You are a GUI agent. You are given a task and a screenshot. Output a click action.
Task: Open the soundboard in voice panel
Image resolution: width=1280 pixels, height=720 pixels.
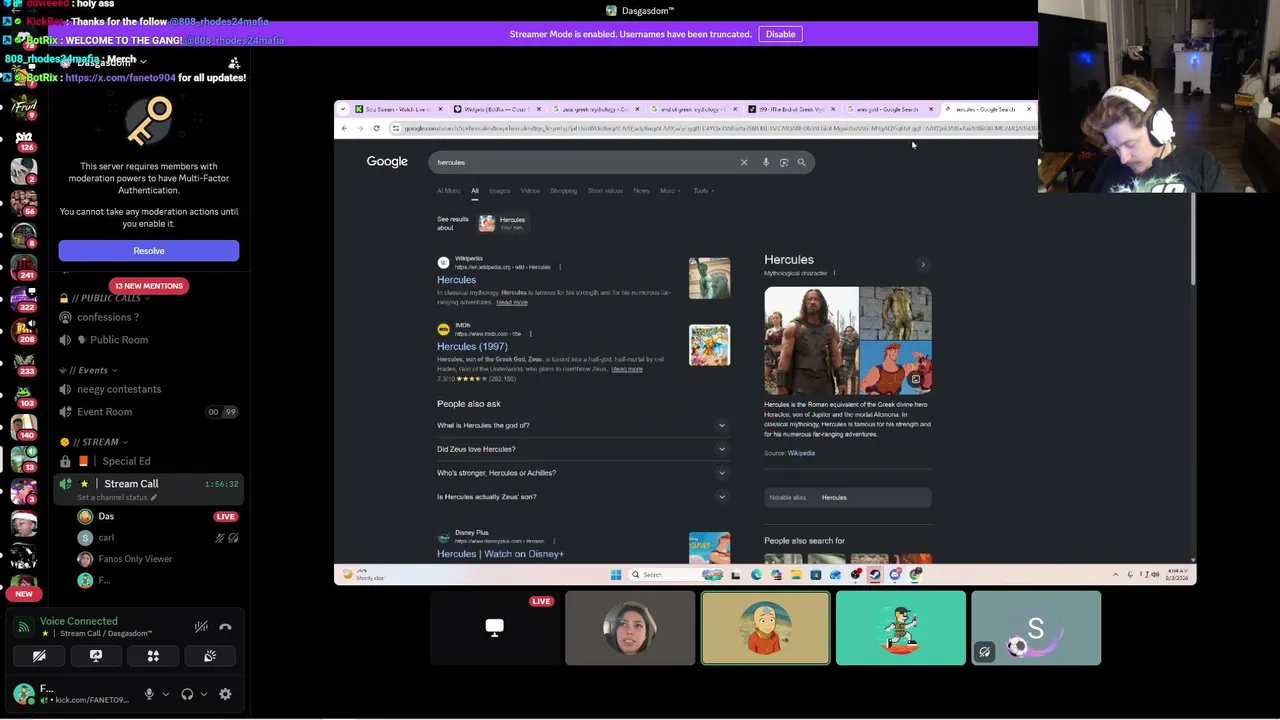coord(210,656)
